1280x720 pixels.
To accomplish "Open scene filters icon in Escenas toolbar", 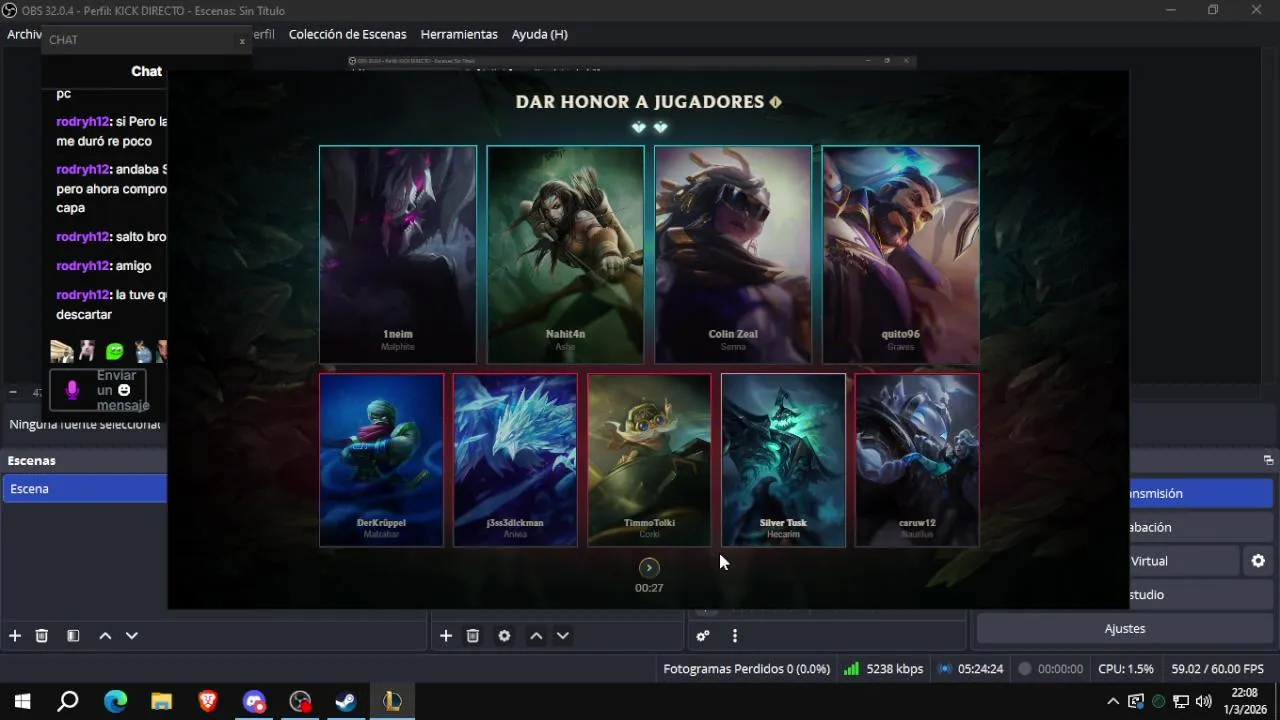I will coord(73,636).
